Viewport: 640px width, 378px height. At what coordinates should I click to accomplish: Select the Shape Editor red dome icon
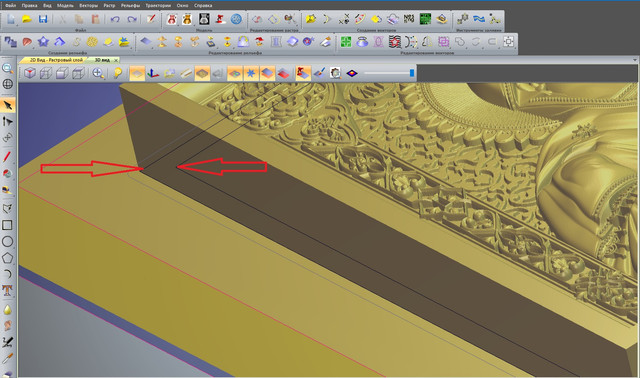(27, 42)
